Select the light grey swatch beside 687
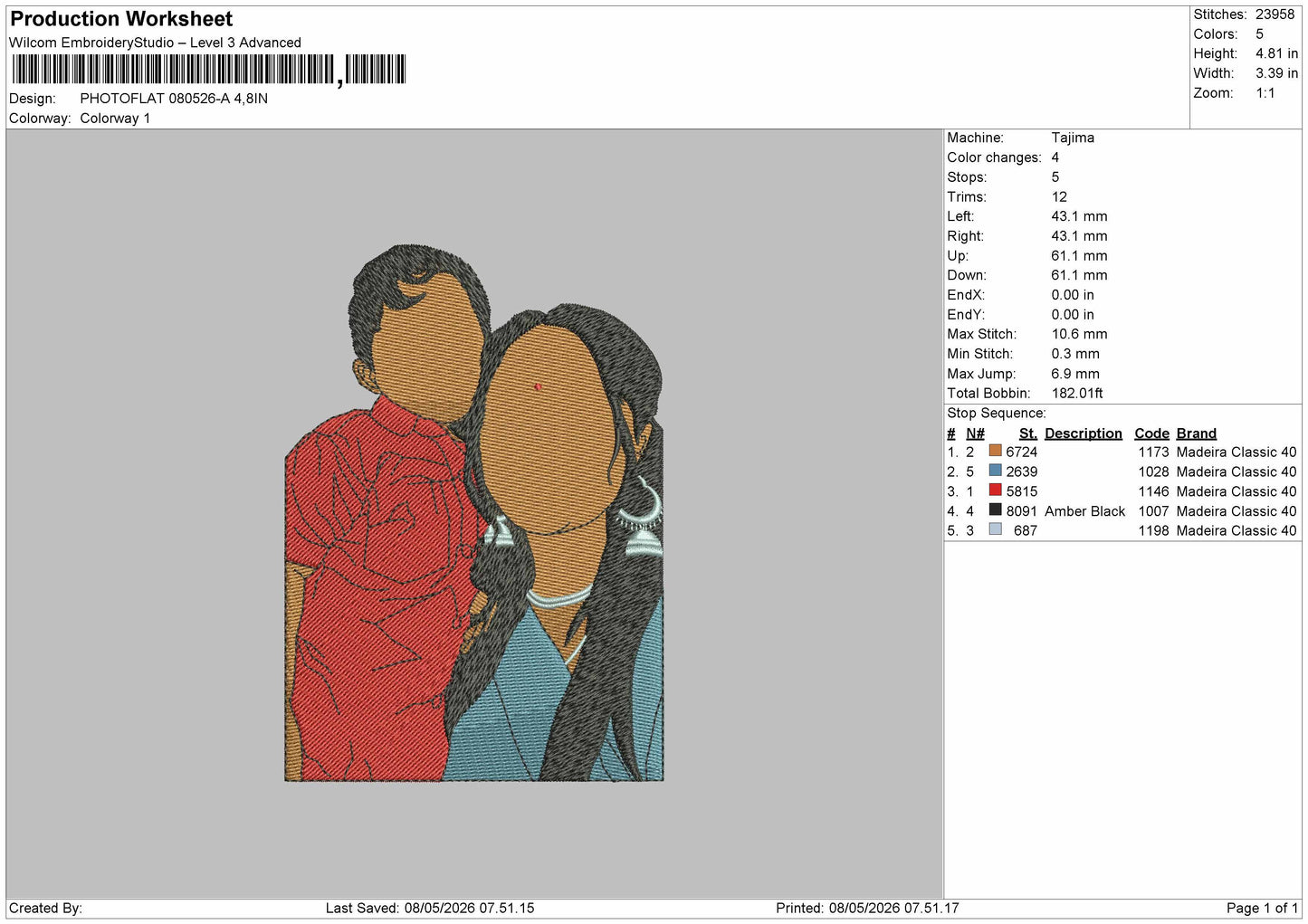 [x=996, y=530]
